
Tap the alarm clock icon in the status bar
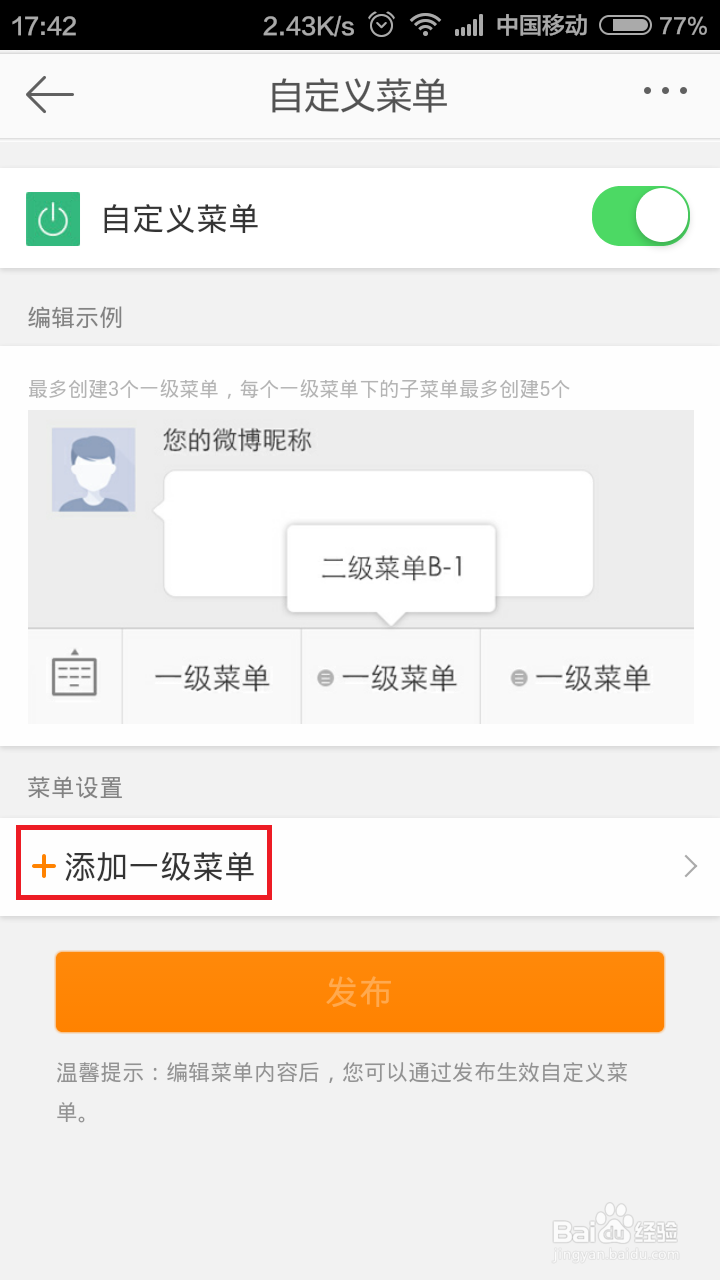(x=381, y=25)
